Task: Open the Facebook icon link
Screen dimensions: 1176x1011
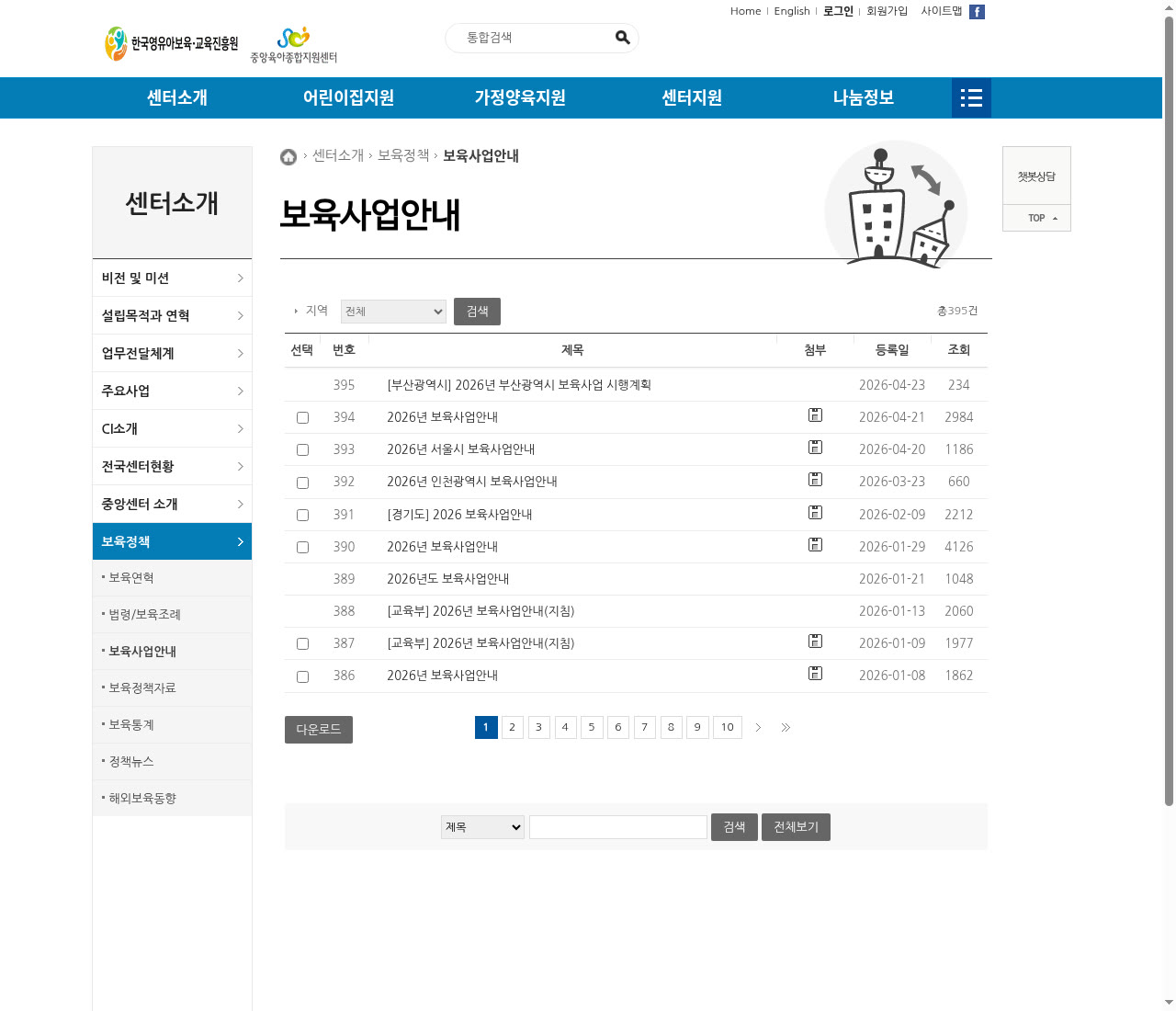Action: pos(977,12)
